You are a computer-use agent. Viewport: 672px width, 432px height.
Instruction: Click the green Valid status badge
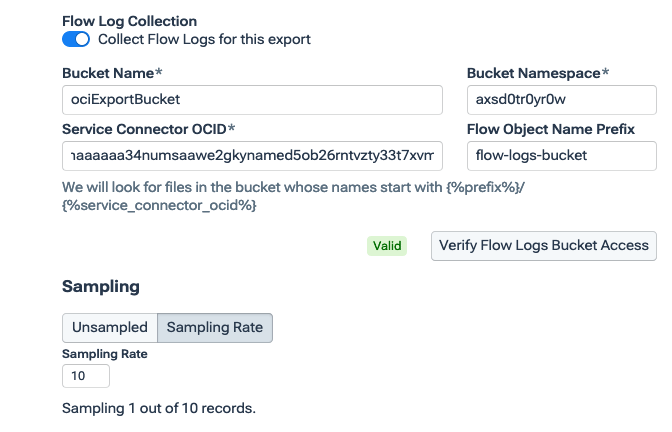coord(387,246)
